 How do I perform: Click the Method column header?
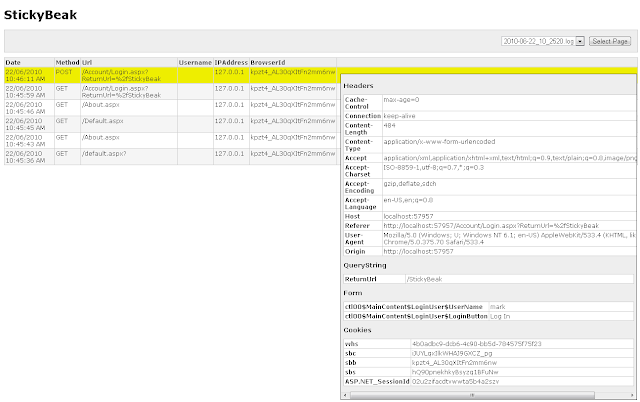pos(67,62)
